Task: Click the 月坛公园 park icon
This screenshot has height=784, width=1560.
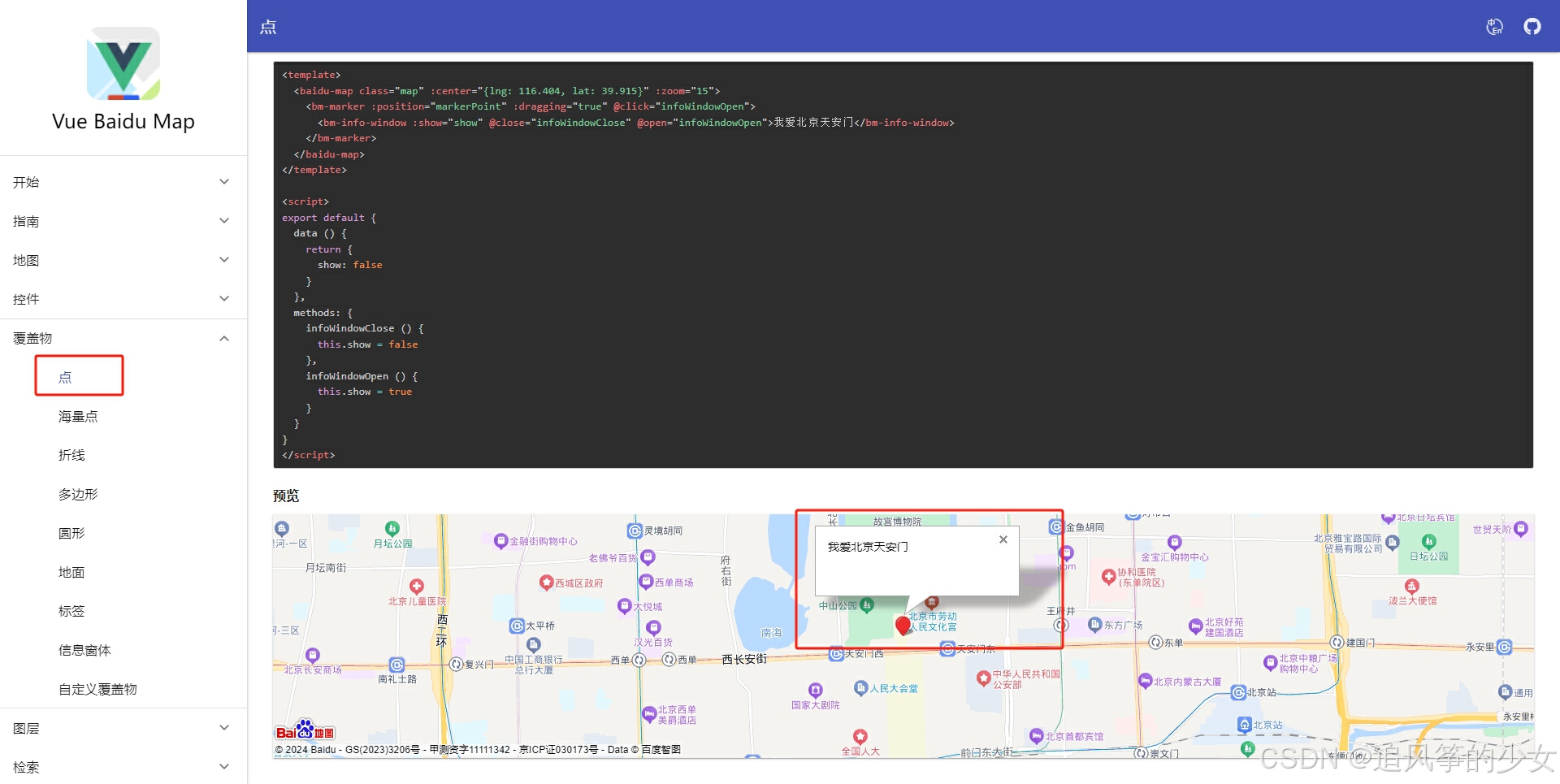Action: [392, 529]
